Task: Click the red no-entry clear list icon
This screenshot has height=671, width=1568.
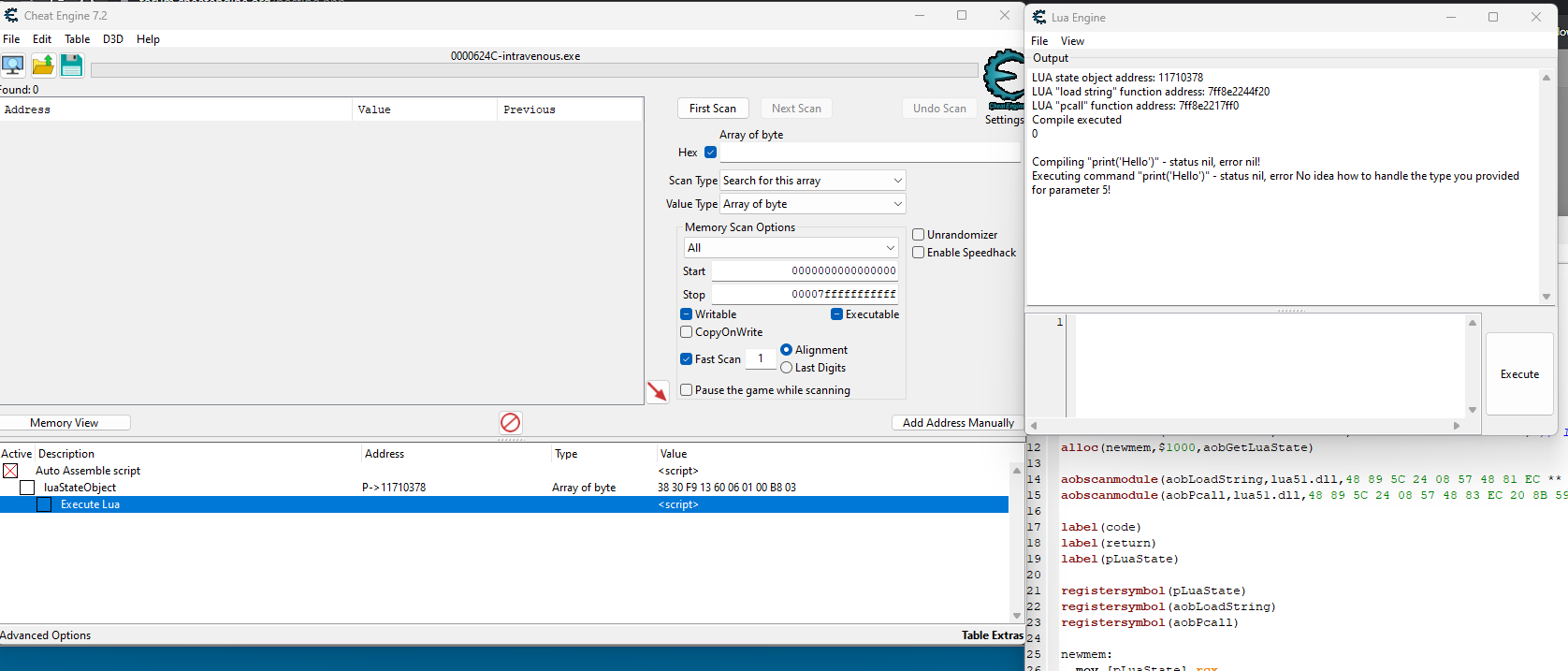Action: pyautogui.click(x=510, y=423)
